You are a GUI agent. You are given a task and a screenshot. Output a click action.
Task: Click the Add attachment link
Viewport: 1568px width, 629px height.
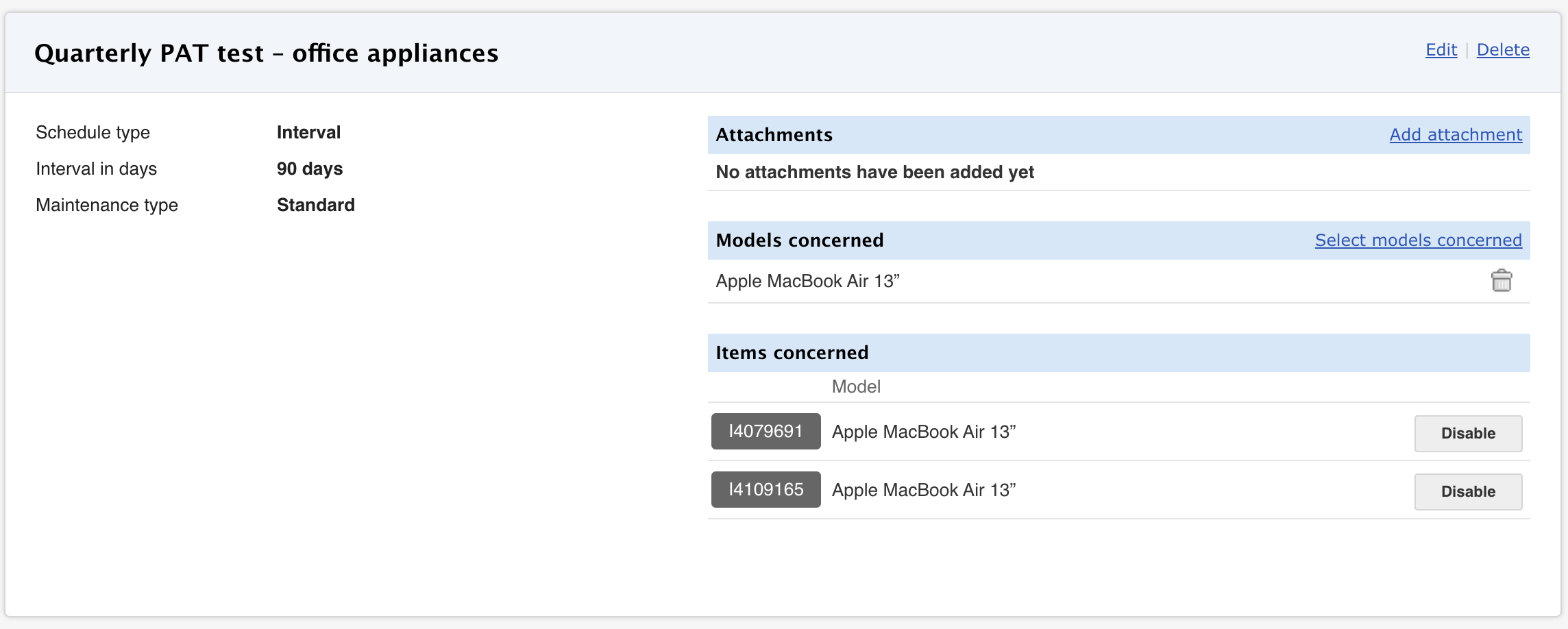pos(1456,135)
